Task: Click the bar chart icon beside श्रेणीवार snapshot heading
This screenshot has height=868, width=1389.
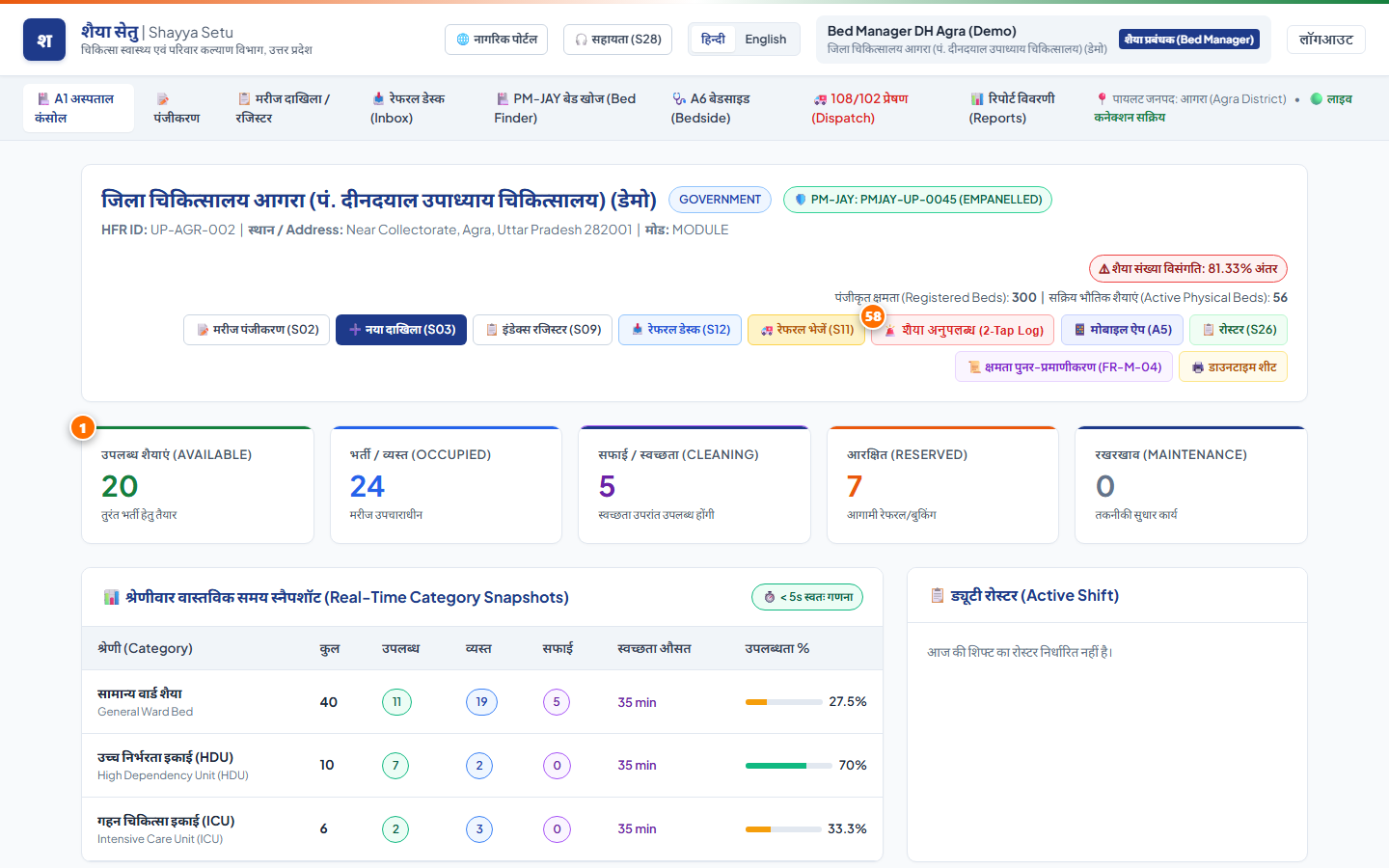Action: click(x=112, y=598)
